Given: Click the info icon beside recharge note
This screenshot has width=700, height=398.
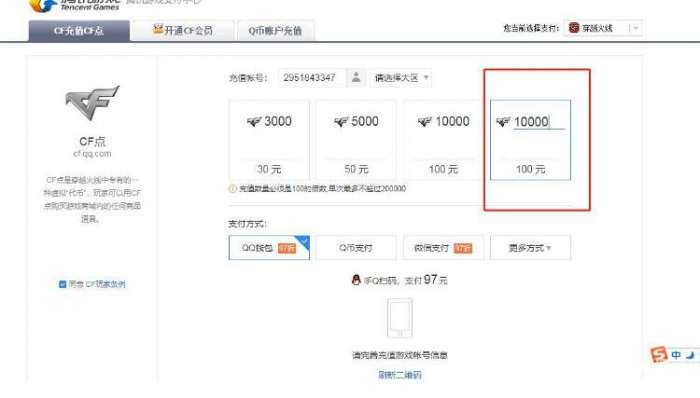Looking at the screenshot, I should point(233,189).
